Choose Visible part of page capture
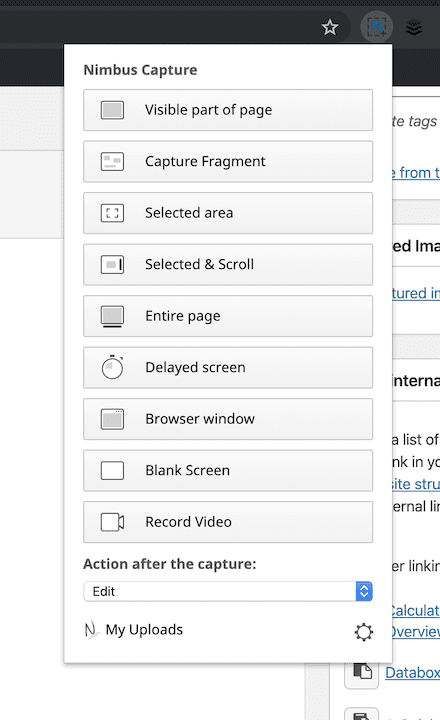Image resolution: width=440 pixels, height=720 pixels. 228,110
